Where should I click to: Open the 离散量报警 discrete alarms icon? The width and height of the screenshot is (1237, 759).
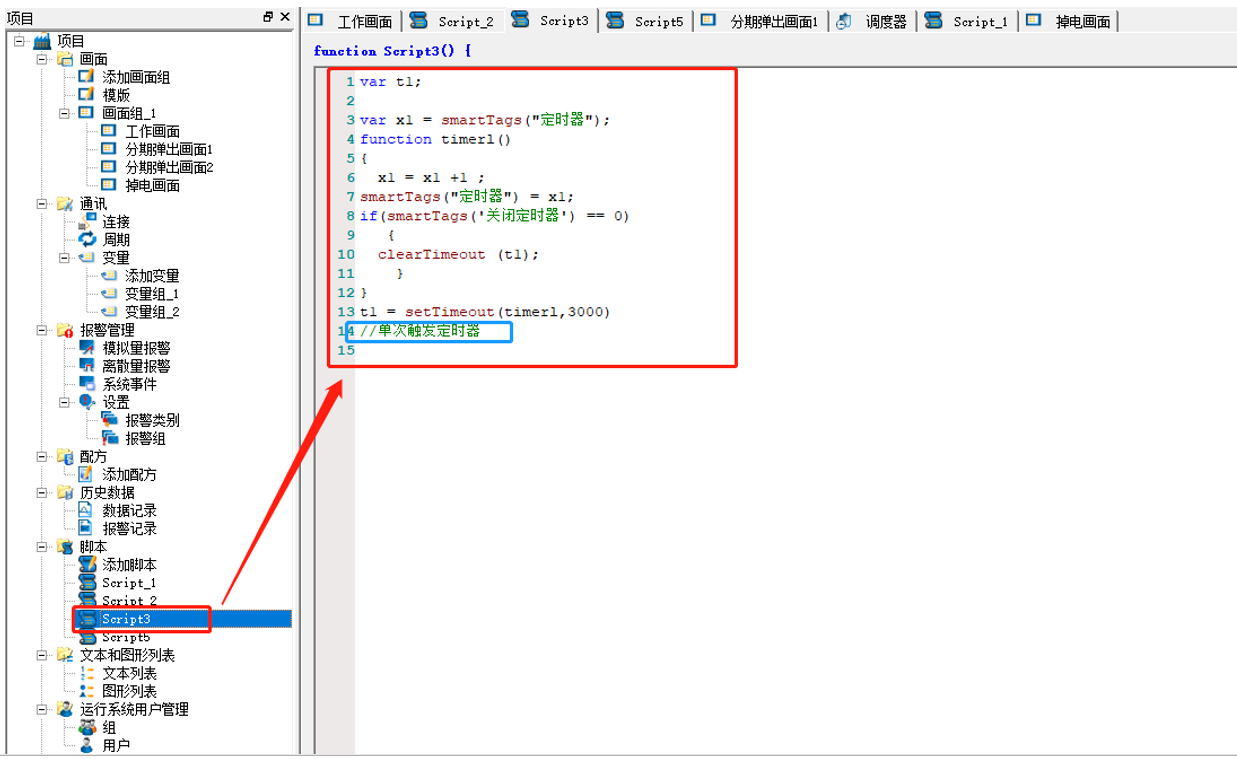[x=88, y=366]
